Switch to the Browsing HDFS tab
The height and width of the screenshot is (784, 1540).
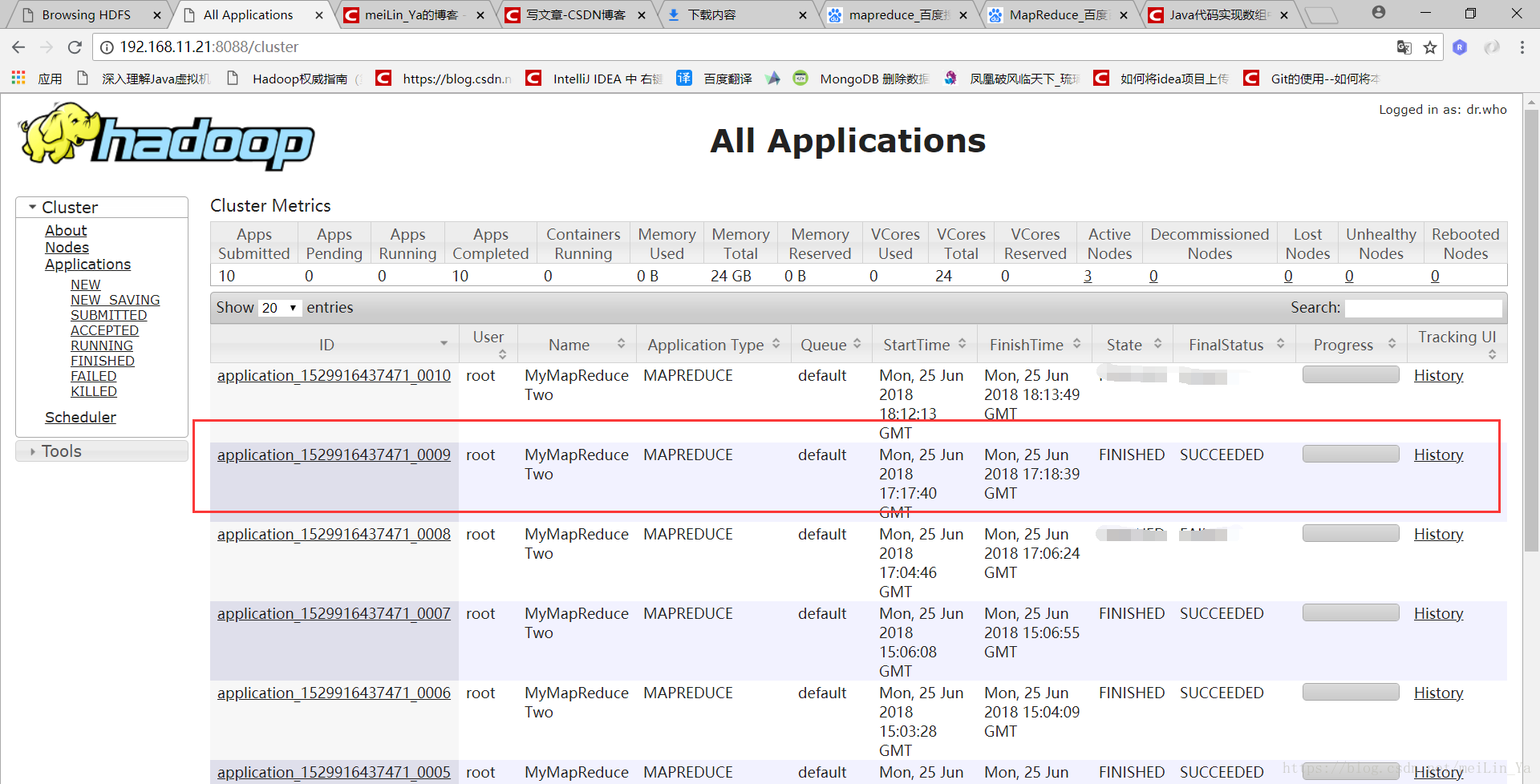(87, 15)
